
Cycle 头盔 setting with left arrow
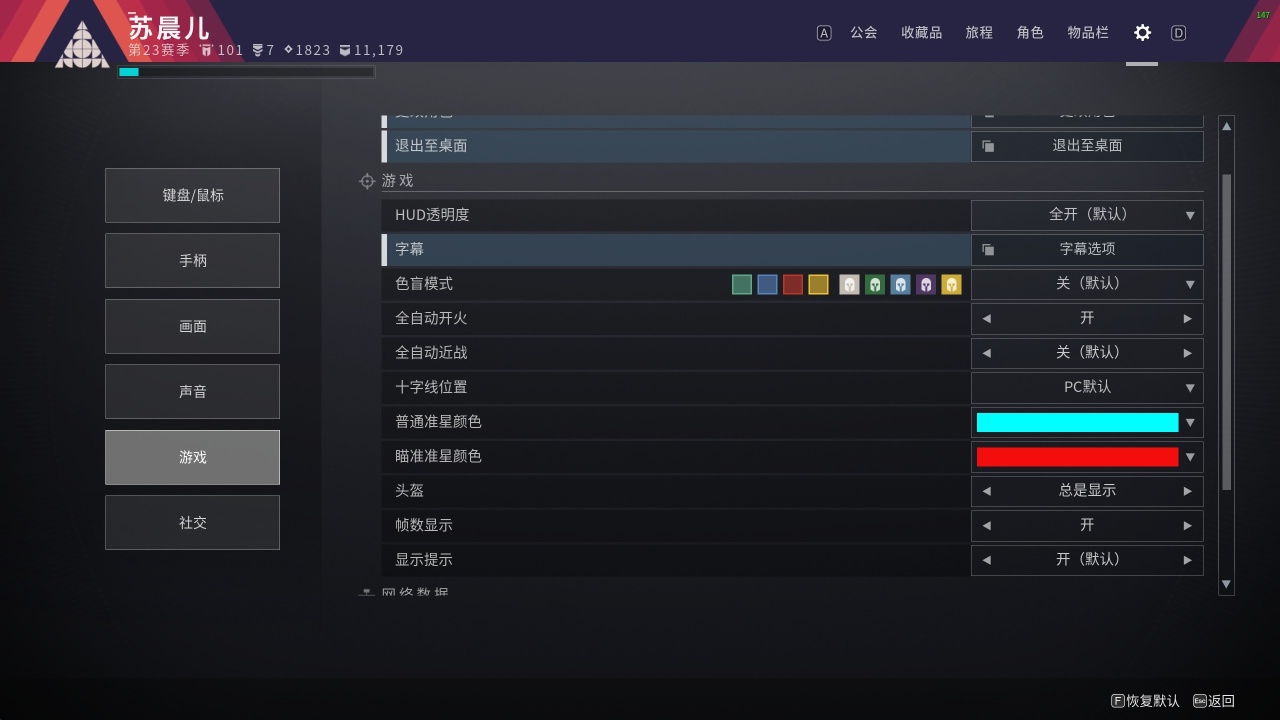pyautogui.click(x=986, y=491)
